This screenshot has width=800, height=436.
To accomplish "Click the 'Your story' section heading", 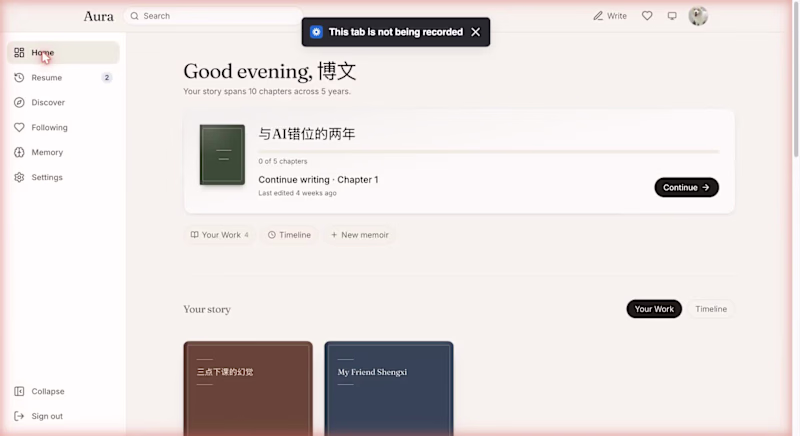I will point(207,309).
